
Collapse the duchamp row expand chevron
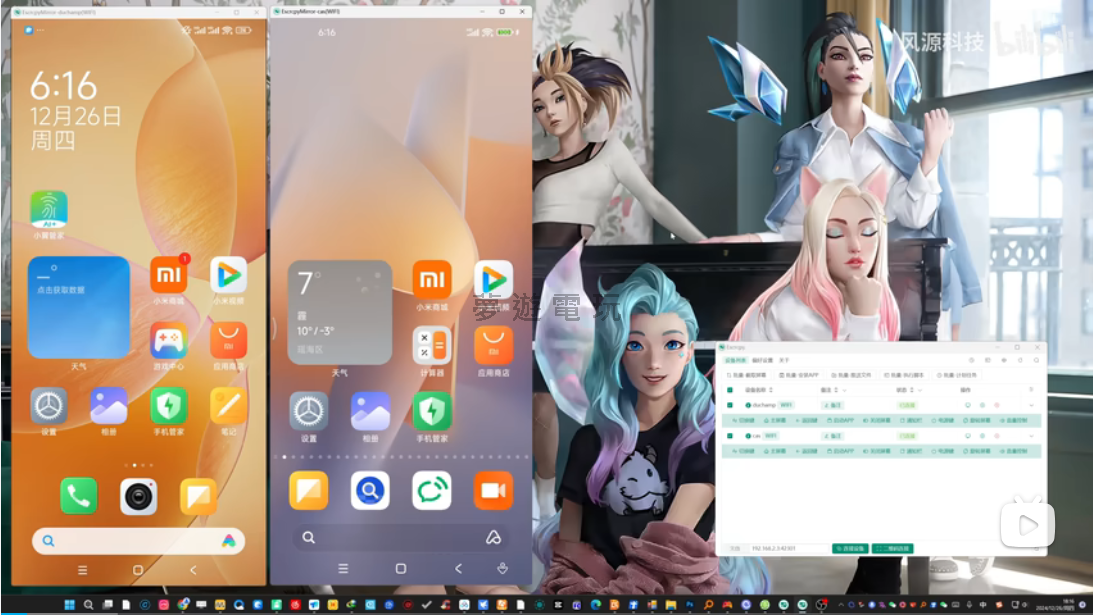coord(1032,405)
